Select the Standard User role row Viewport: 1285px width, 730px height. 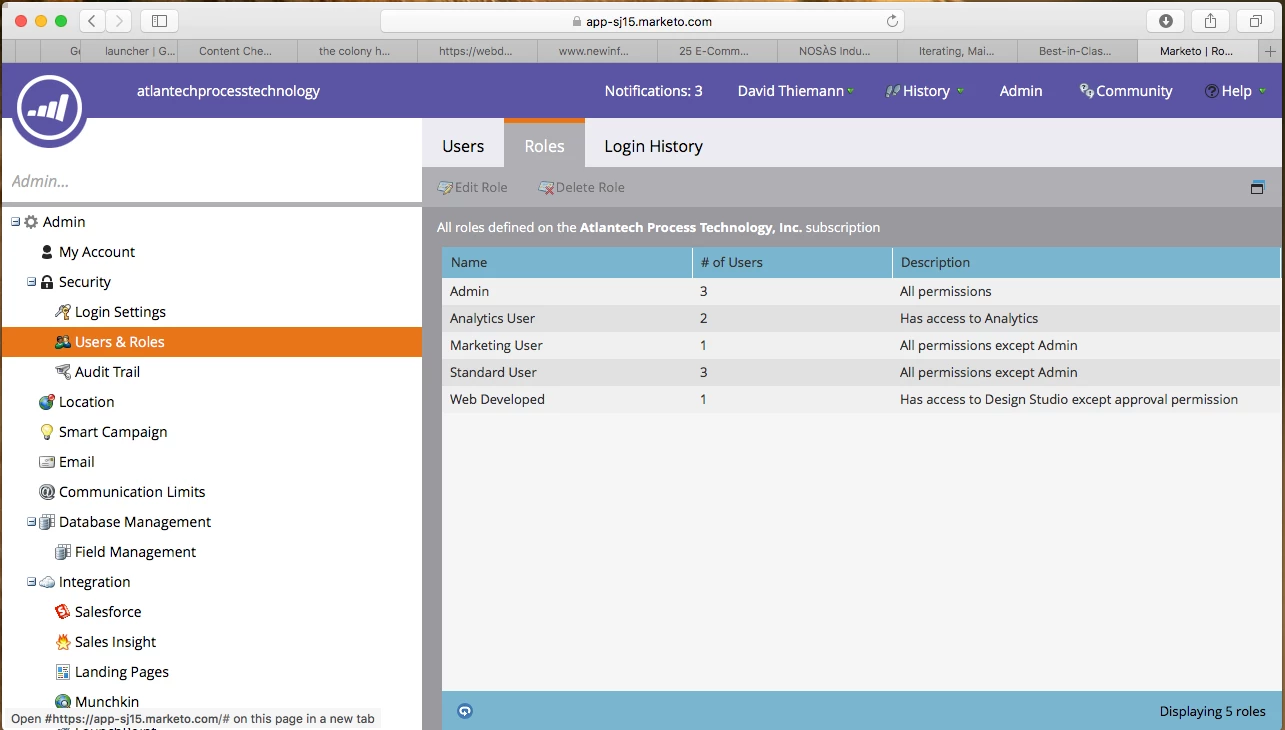pos(861,372)
